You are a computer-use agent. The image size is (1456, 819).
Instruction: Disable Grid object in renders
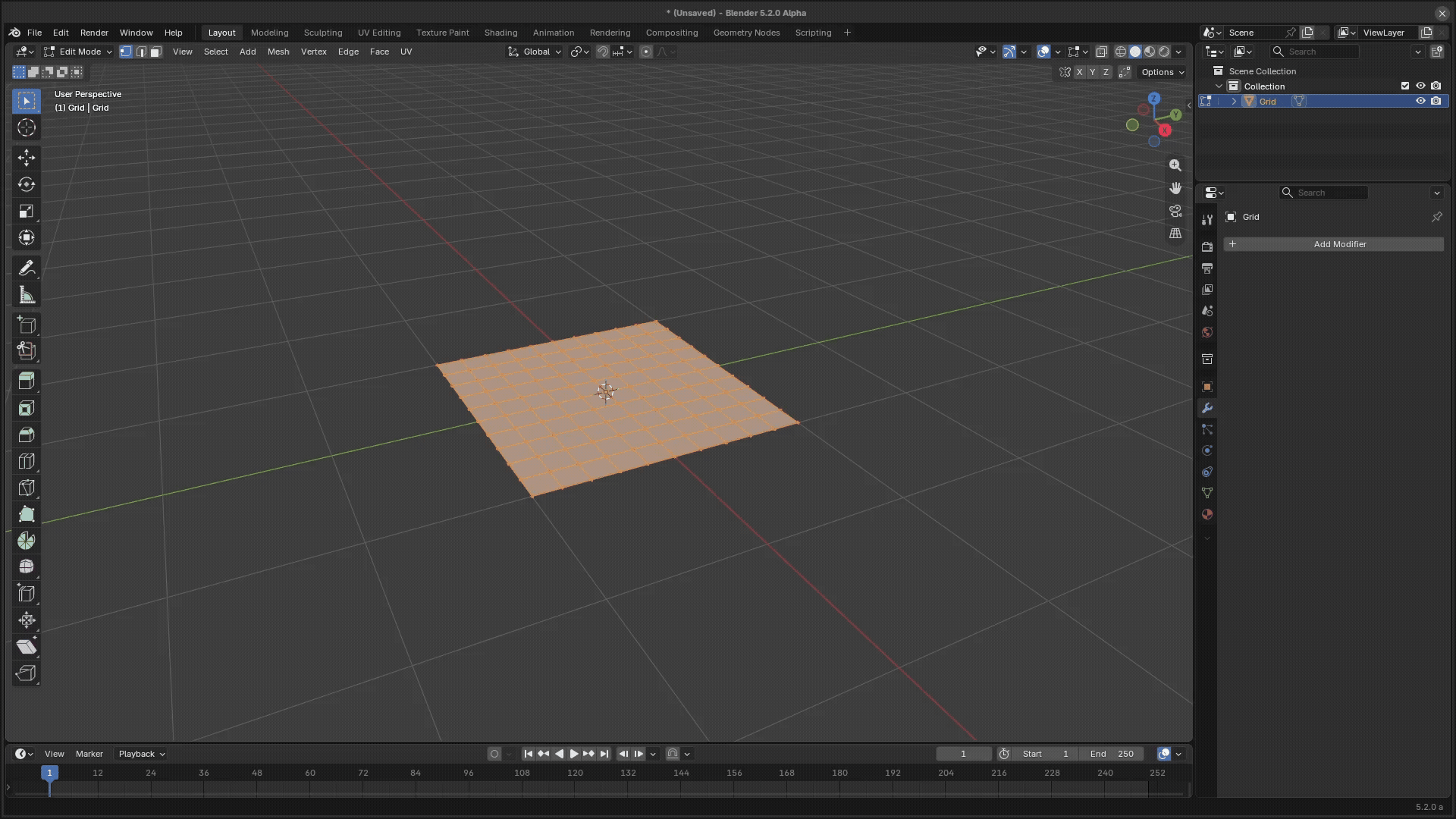point(1436,101)
